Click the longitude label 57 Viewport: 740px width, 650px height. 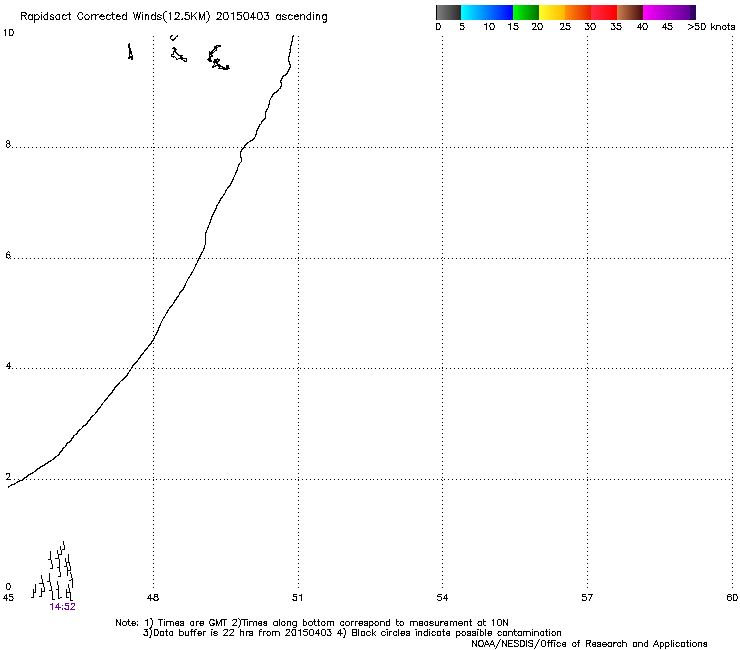[x=587, y=598]
